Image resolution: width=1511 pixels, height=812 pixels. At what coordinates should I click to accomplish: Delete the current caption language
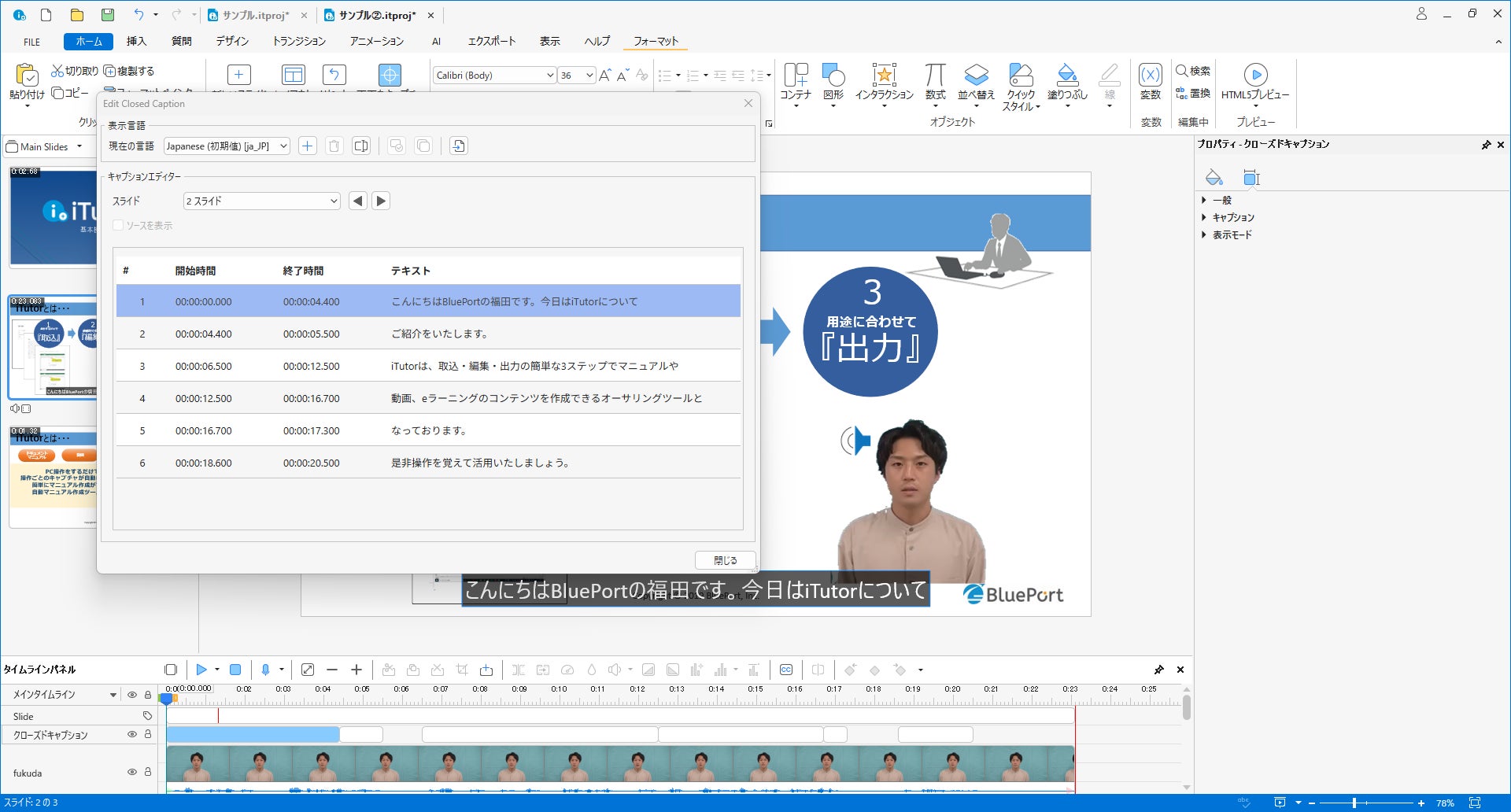[334, 146]
